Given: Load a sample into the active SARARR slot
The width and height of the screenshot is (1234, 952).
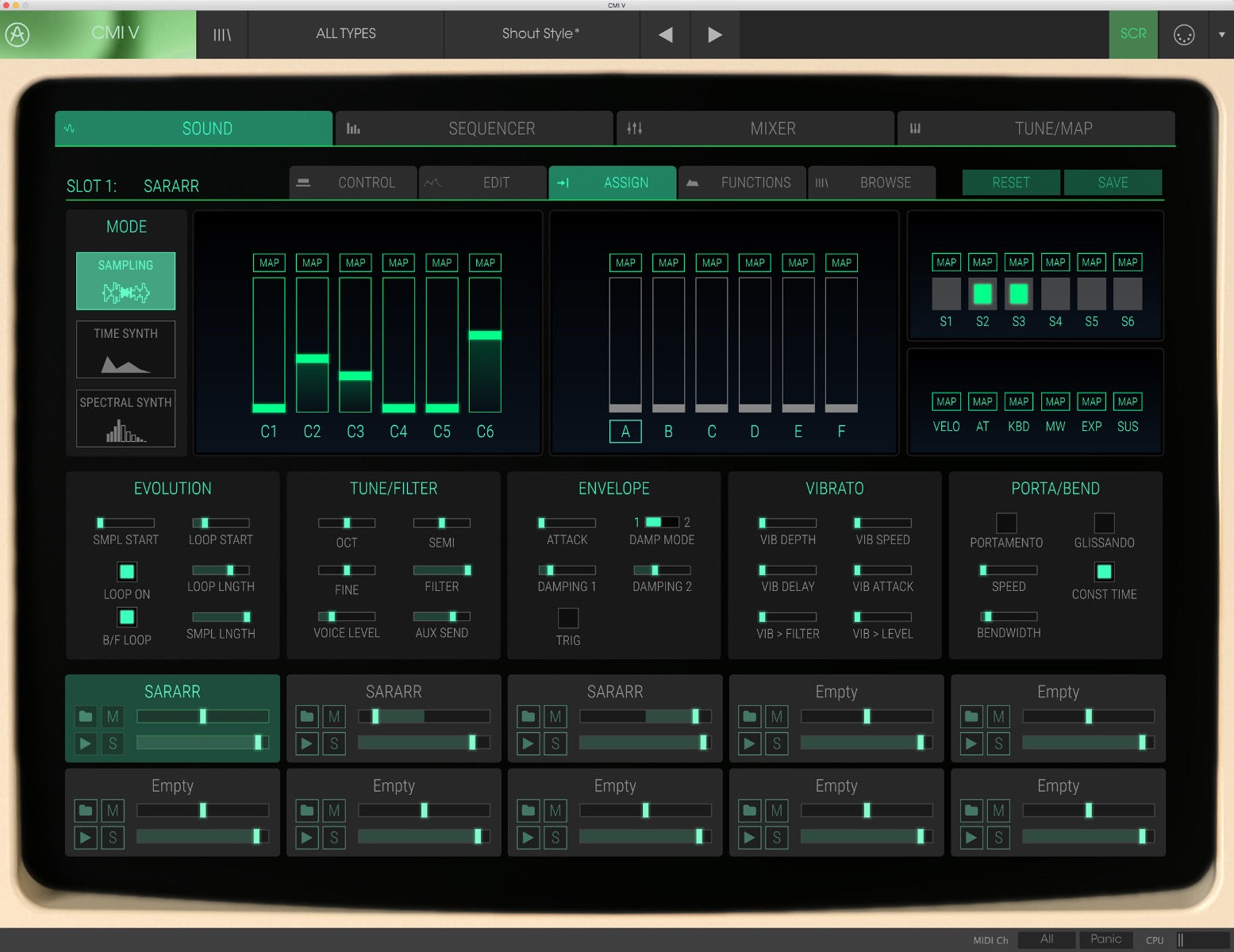Looking at the screenshot, I should click(86, 717).
